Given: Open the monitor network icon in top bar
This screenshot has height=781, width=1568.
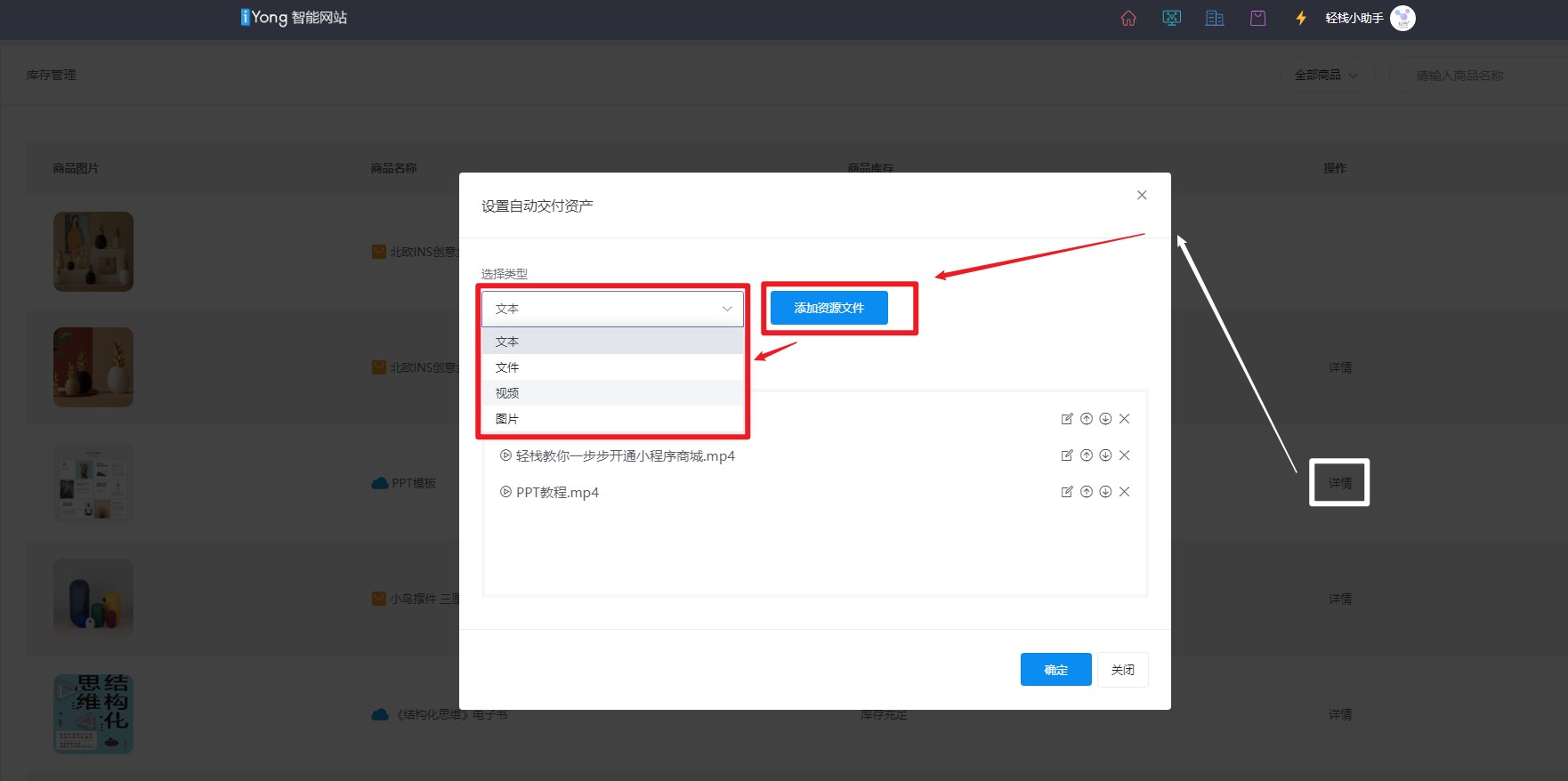Looking at the screenshot, I should point(1171,18).
